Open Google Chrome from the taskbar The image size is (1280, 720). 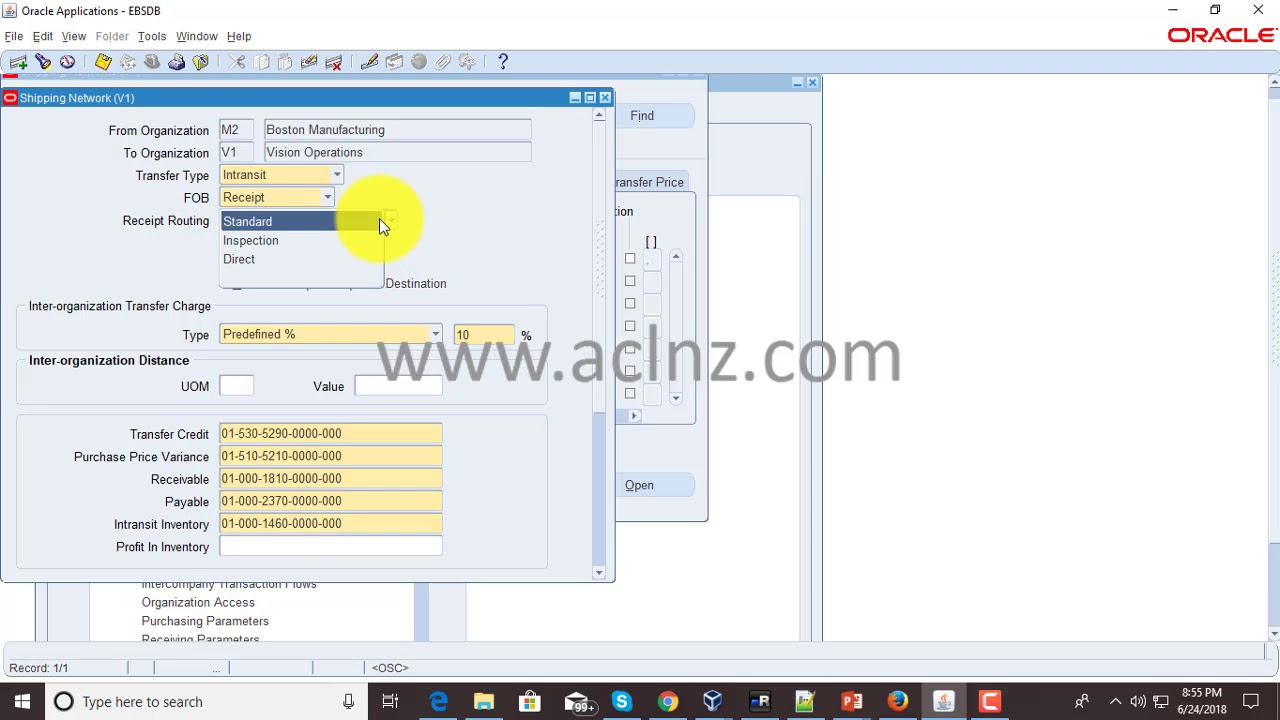pyautogui.click(x=667, y=701)
